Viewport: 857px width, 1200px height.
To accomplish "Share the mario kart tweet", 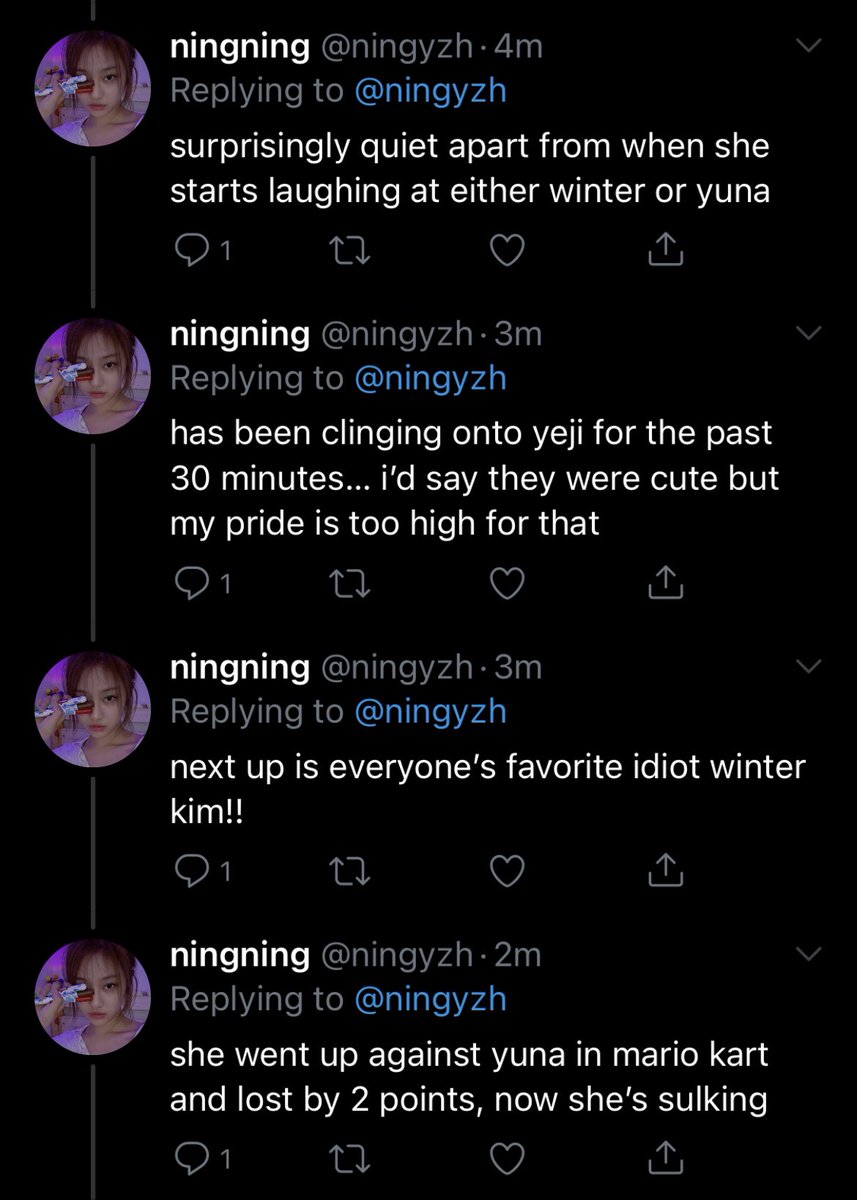I will coord(666,1160).
